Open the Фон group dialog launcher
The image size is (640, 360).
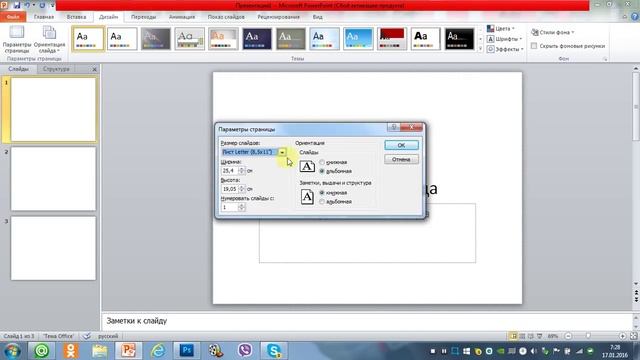point(605,59)
